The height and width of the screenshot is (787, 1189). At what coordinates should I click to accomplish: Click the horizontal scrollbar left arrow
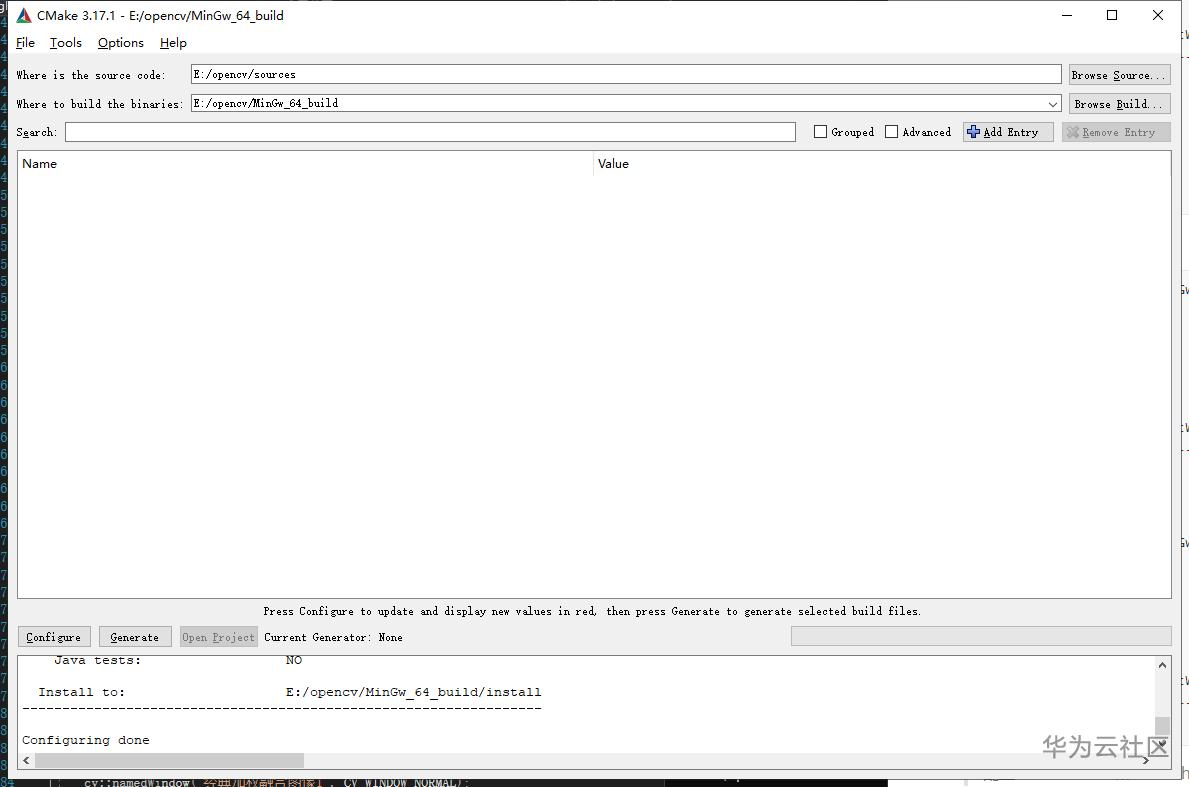27,760
